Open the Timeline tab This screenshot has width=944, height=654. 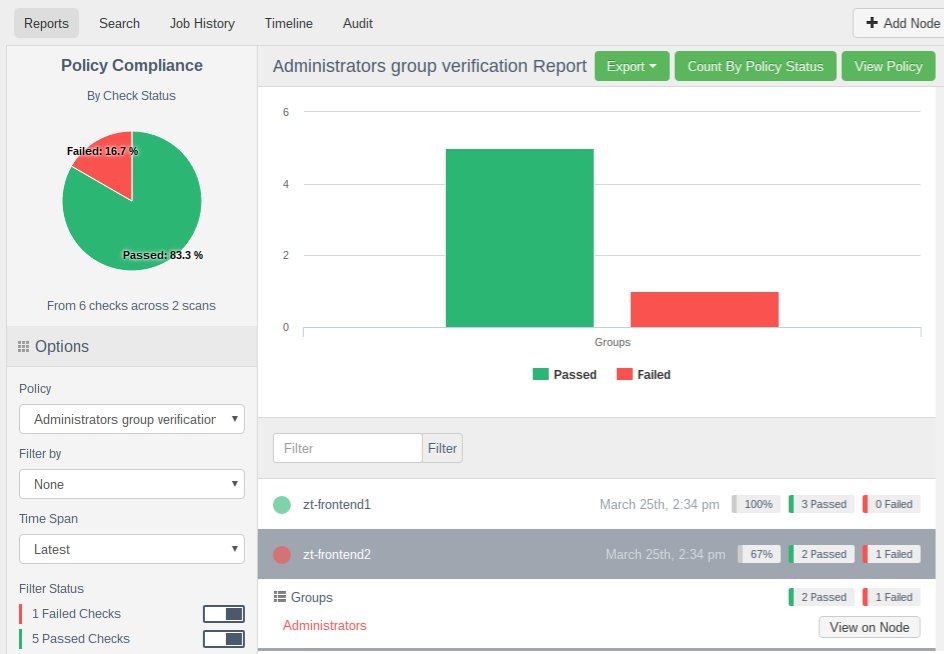[288, 23]
